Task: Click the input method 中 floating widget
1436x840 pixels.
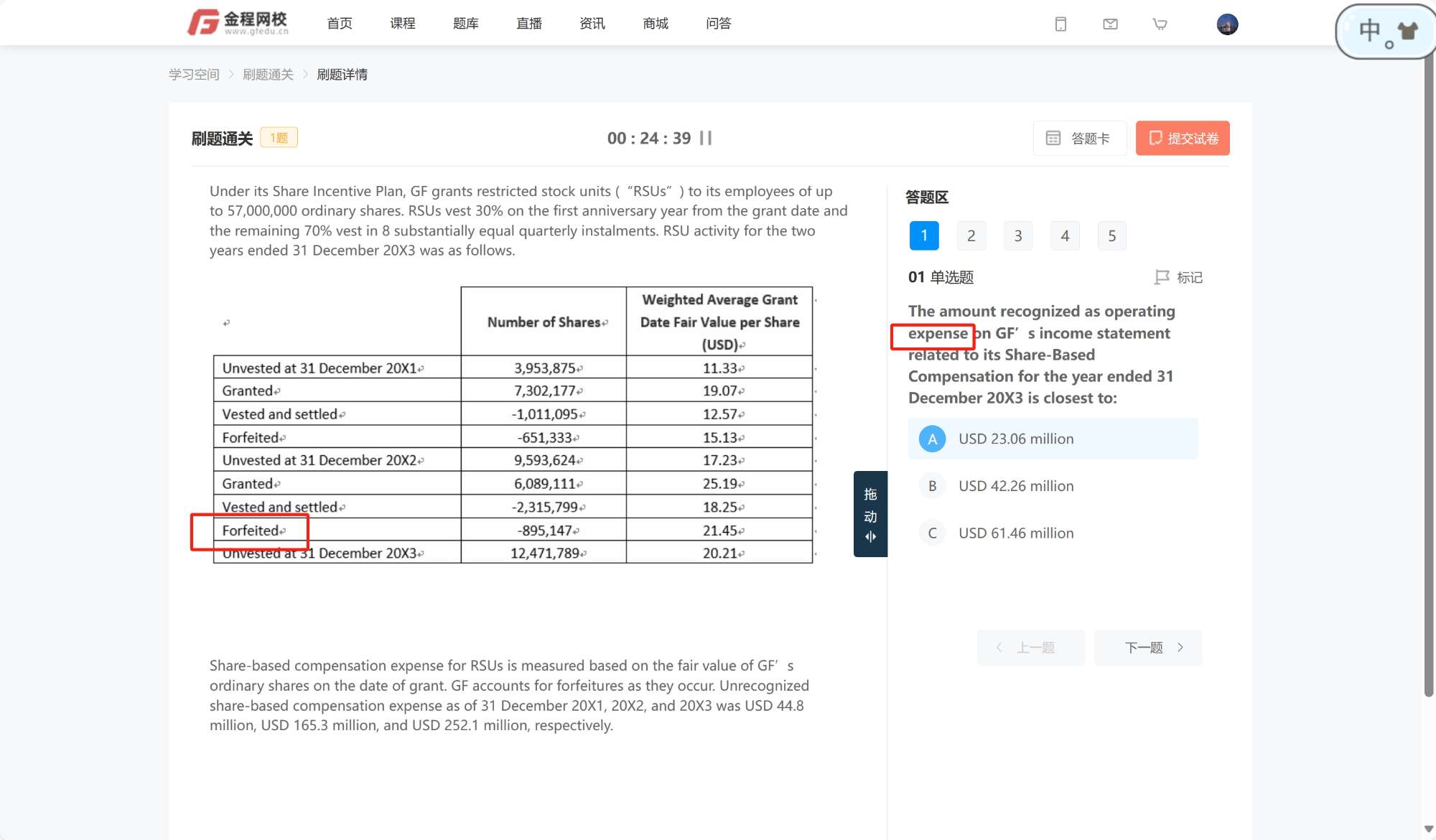Action: click(1369, 31)
